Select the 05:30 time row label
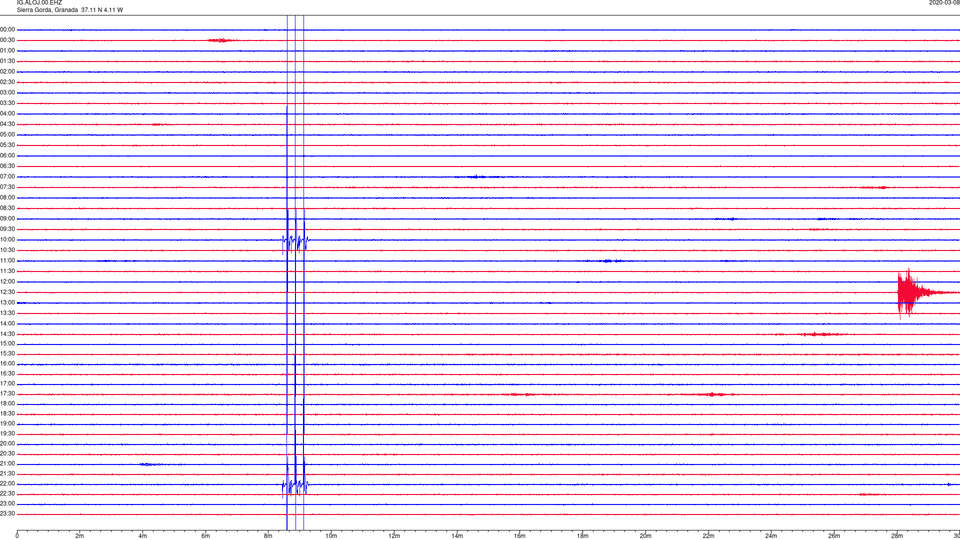960x540 pixels. 7,145
